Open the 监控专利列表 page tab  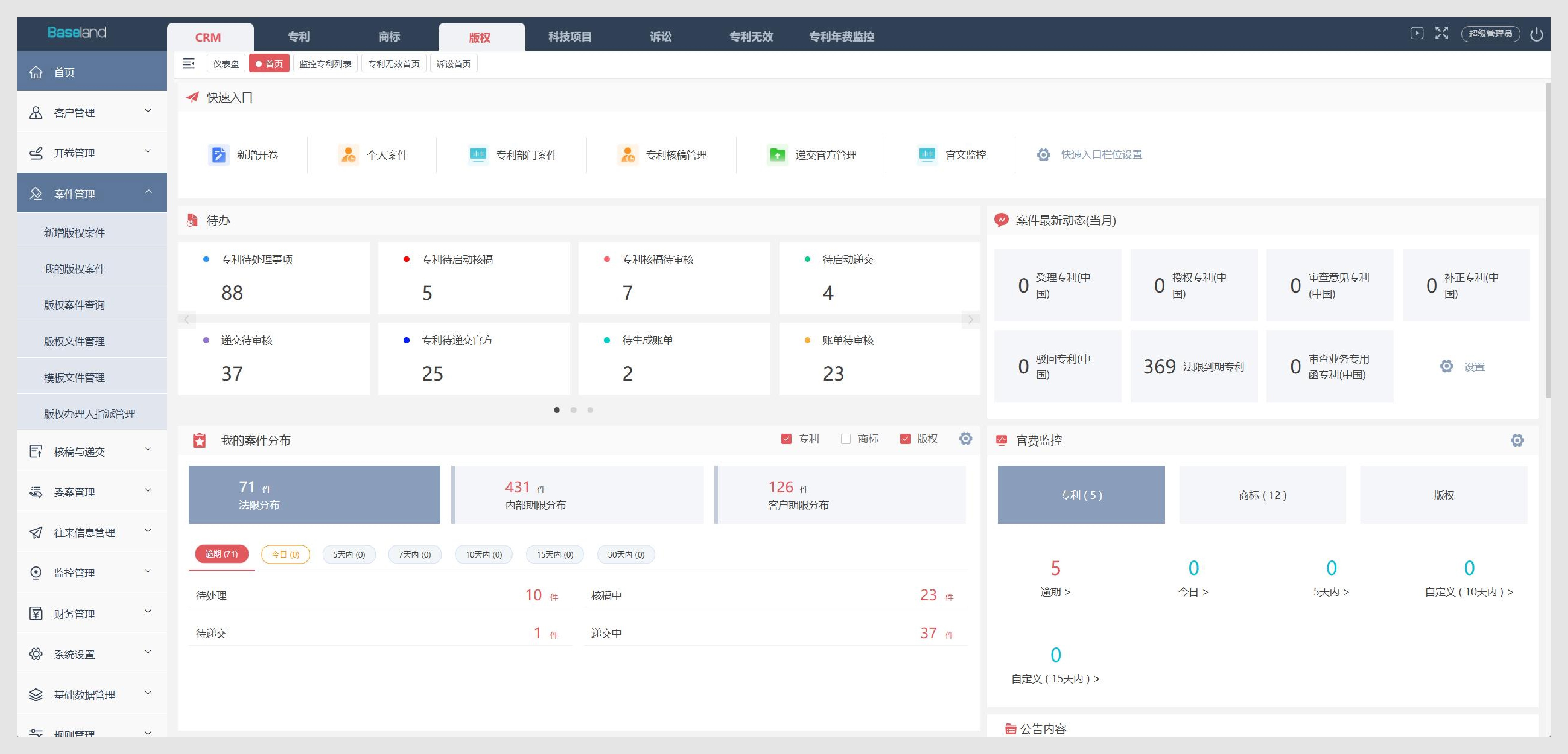click(x=325, y=63)
